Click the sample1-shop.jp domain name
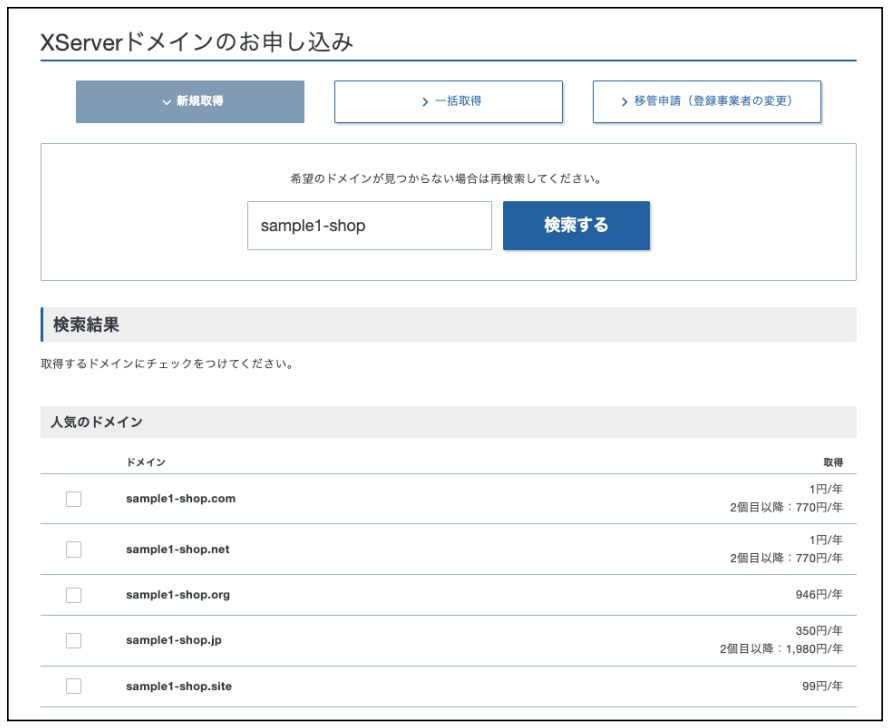 point(174,641)
